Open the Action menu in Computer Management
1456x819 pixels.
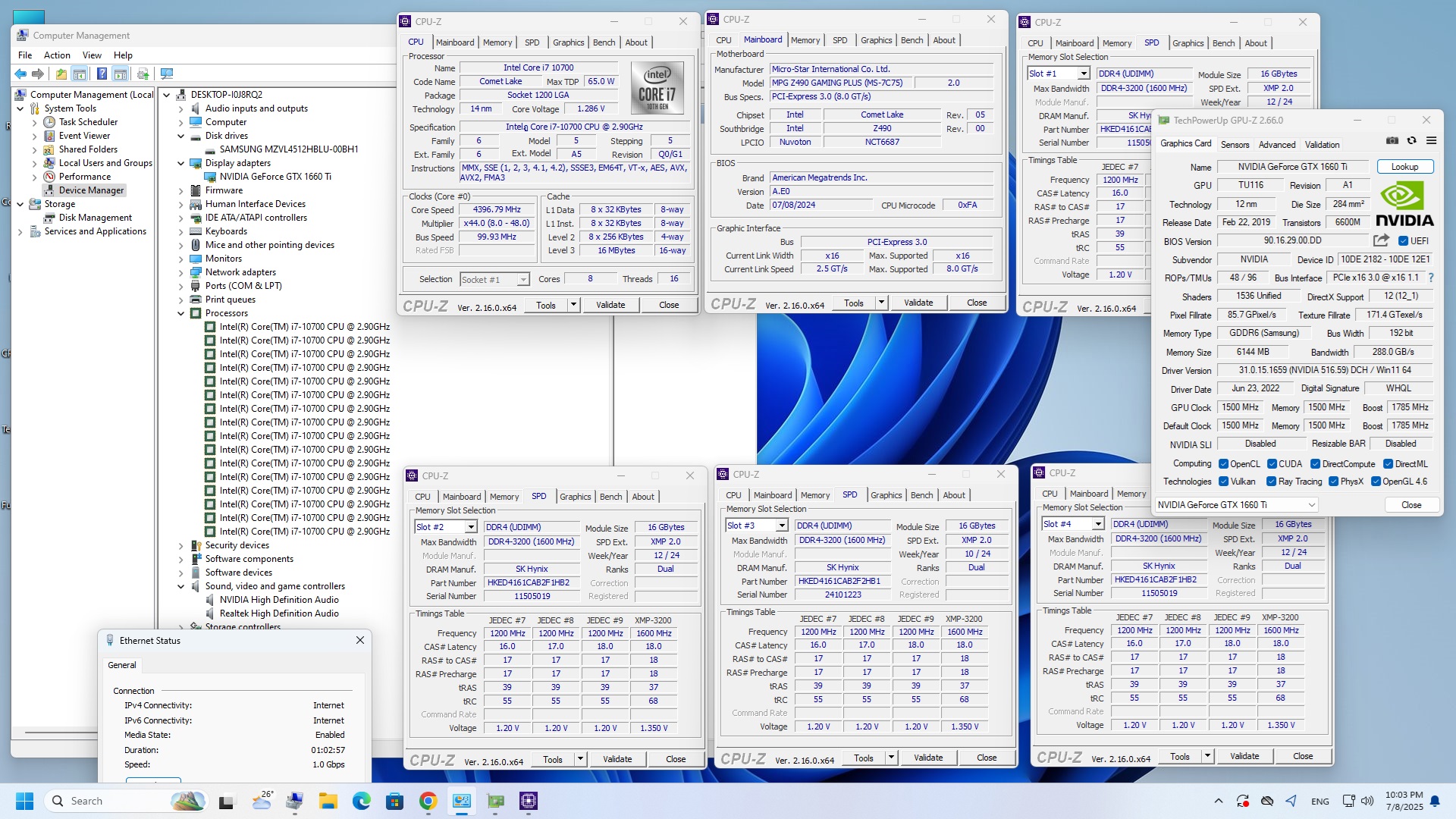(x=57, y=55)
